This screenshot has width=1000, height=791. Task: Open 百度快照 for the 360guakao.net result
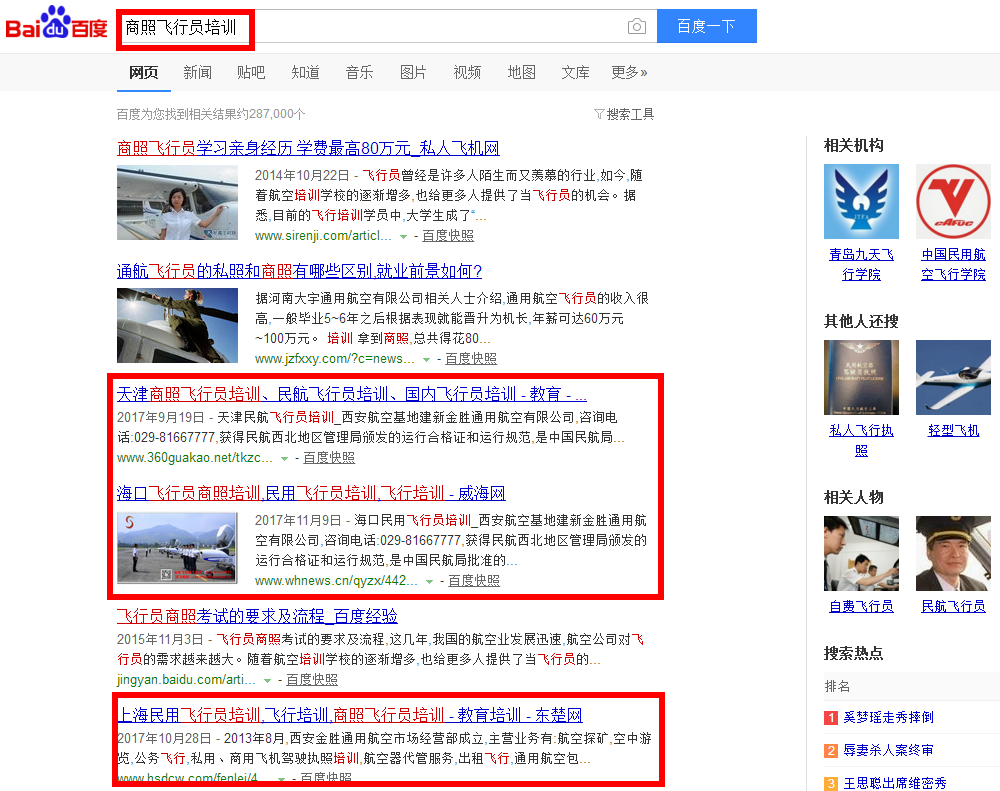pyautogui.click(x=329, y=457)
